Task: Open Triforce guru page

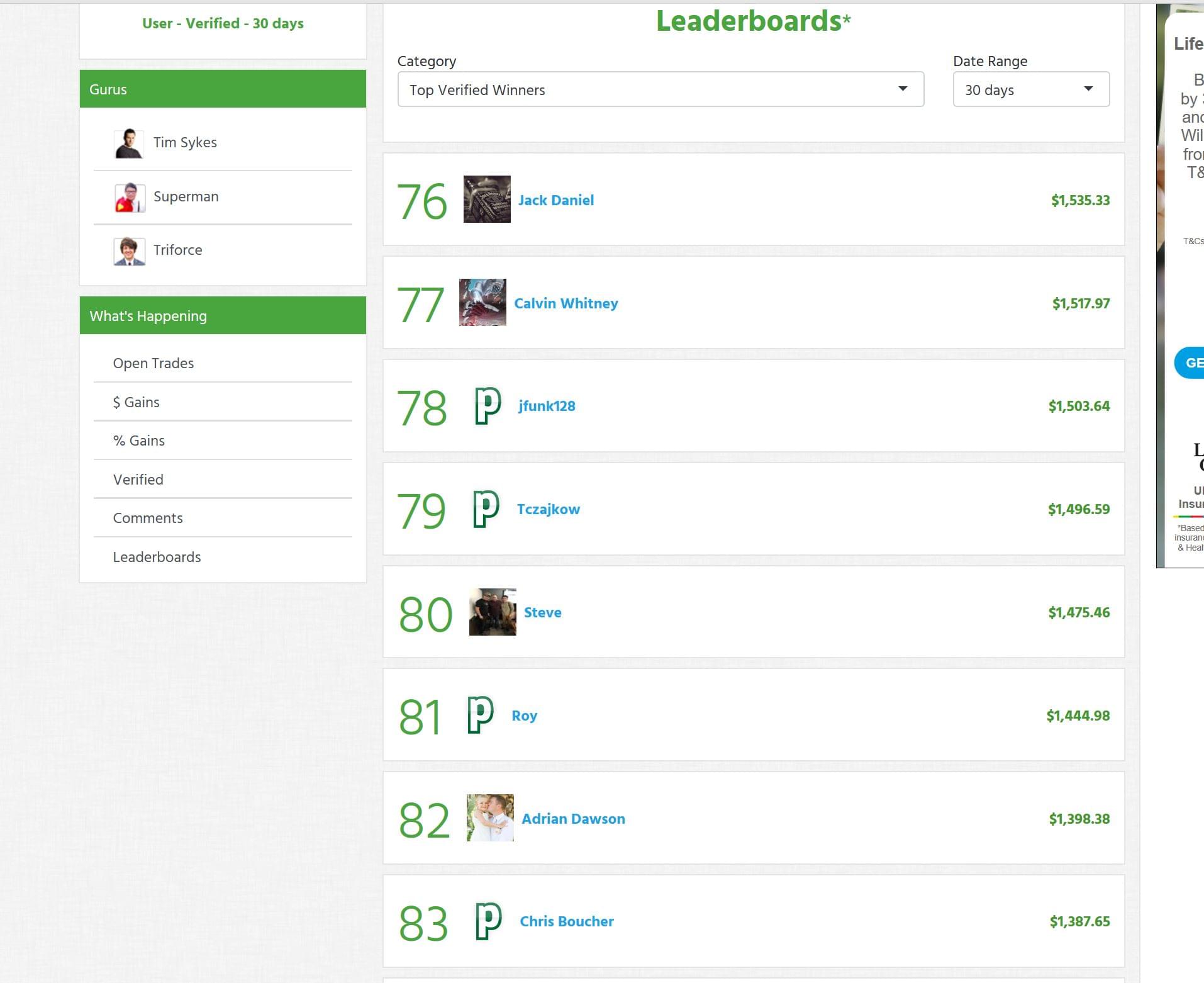Action: (178, 250)
